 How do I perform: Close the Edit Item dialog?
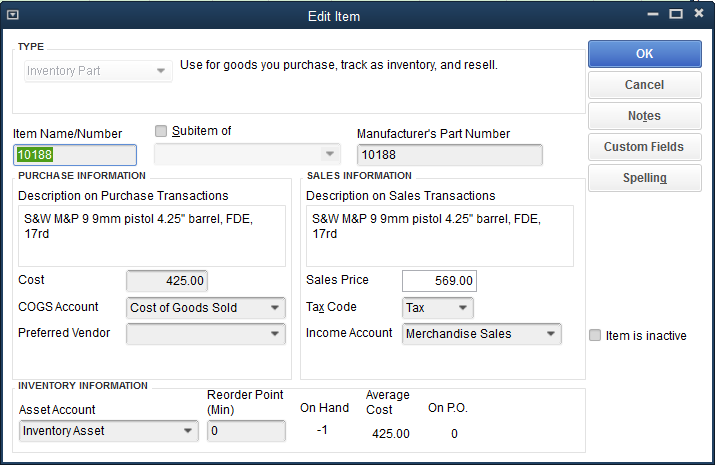(x=699, y=13)
